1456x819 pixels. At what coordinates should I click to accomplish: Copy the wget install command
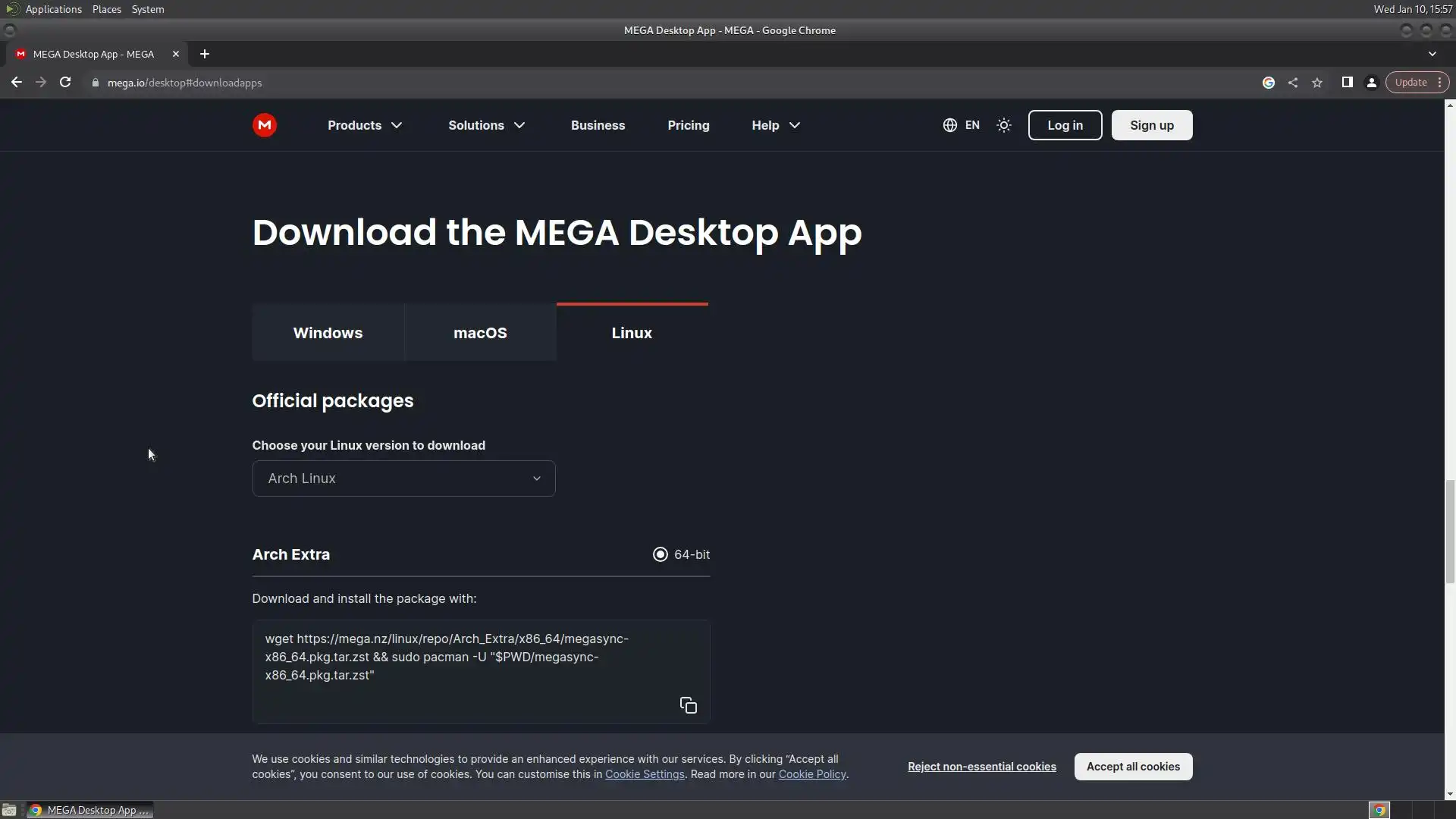[x=688, y=705]
